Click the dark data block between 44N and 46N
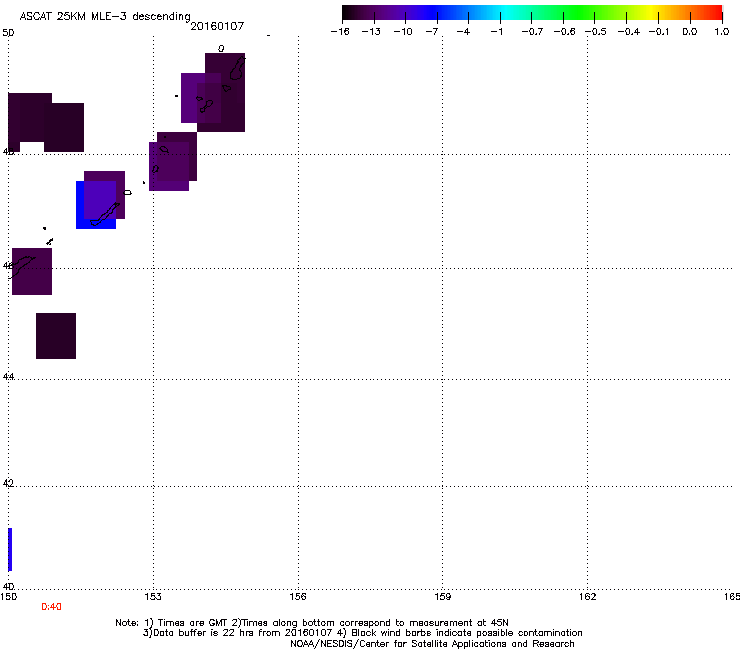Screen dimensions: 740x650 56,336
